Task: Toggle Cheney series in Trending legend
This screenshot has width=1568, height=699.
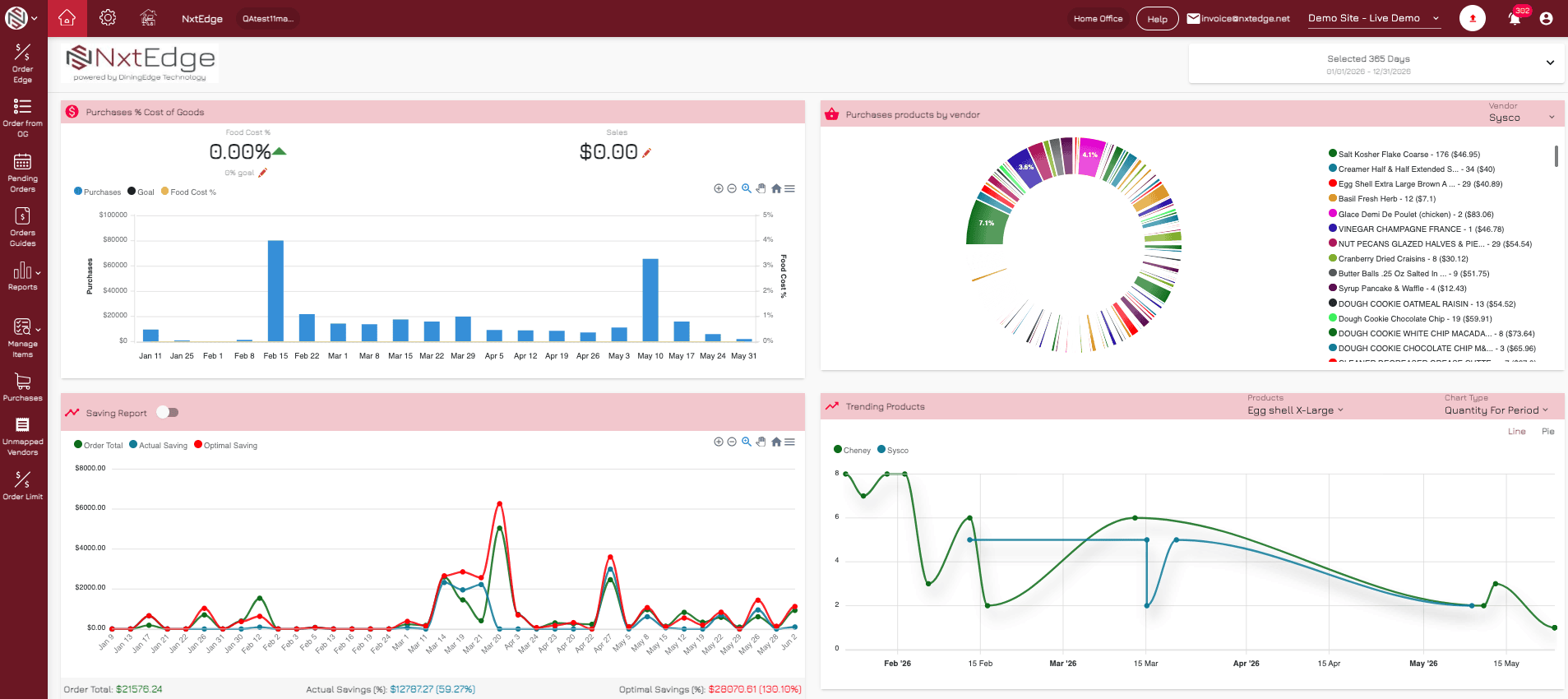Action: [x=852, y=450]
